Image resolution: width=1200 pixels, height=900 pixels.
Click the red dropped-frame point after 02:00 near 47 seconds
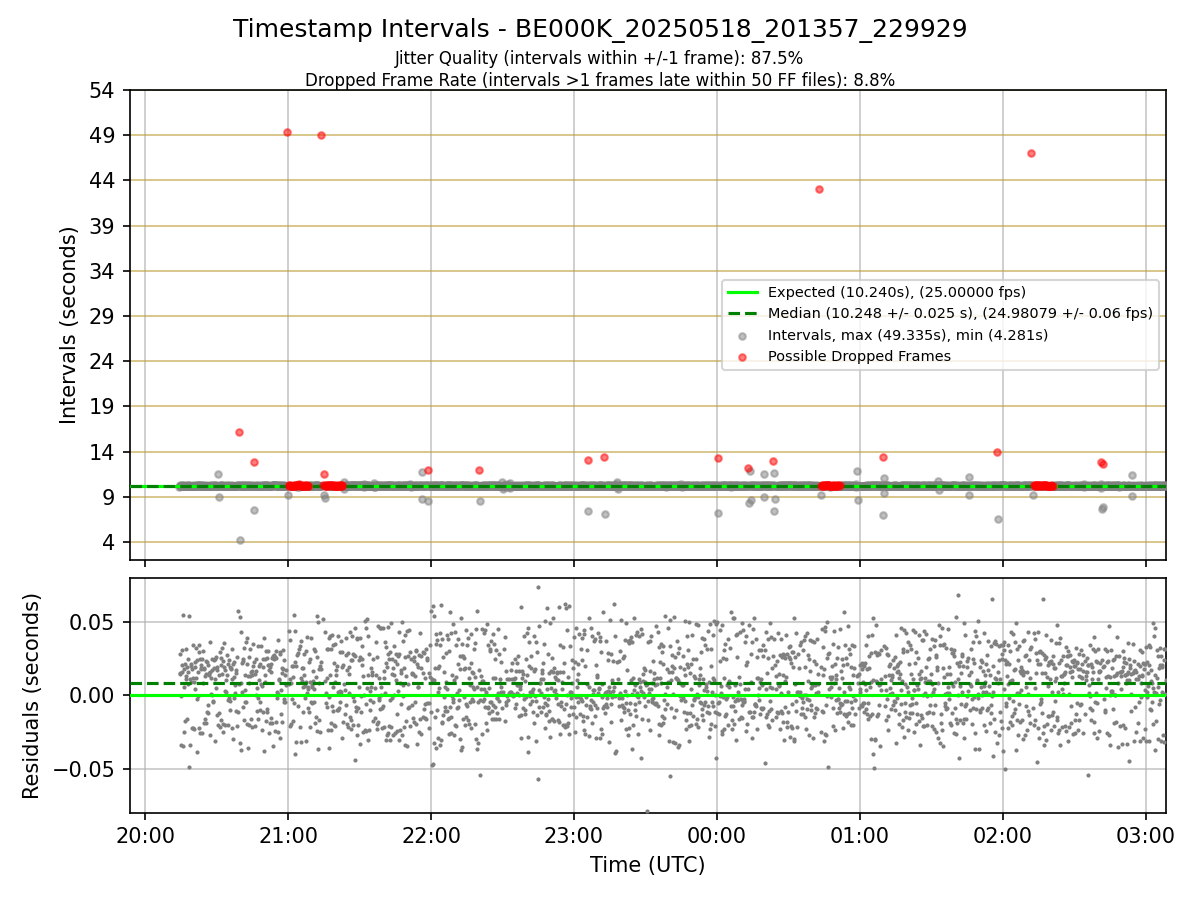tap(1031, 153)
